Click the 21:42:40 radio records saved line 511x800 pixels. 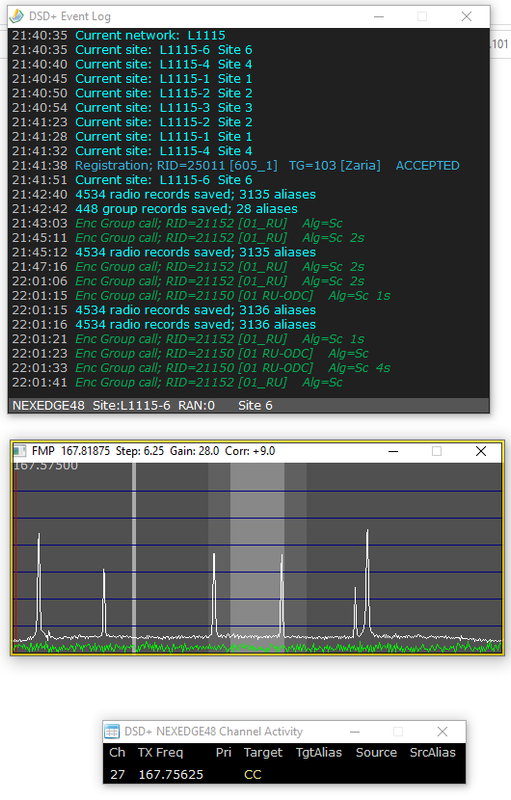tap(164, 194)
